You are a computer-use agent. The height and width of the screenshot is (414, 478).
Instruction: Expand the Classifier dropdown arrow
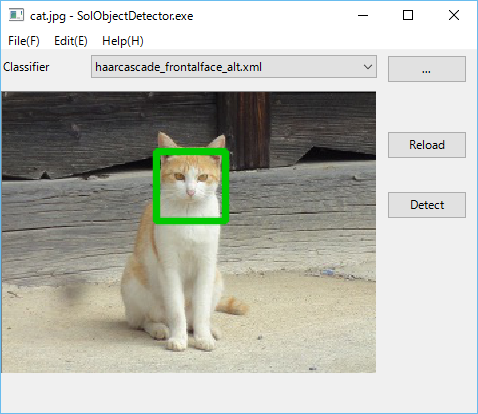(368, 67)
